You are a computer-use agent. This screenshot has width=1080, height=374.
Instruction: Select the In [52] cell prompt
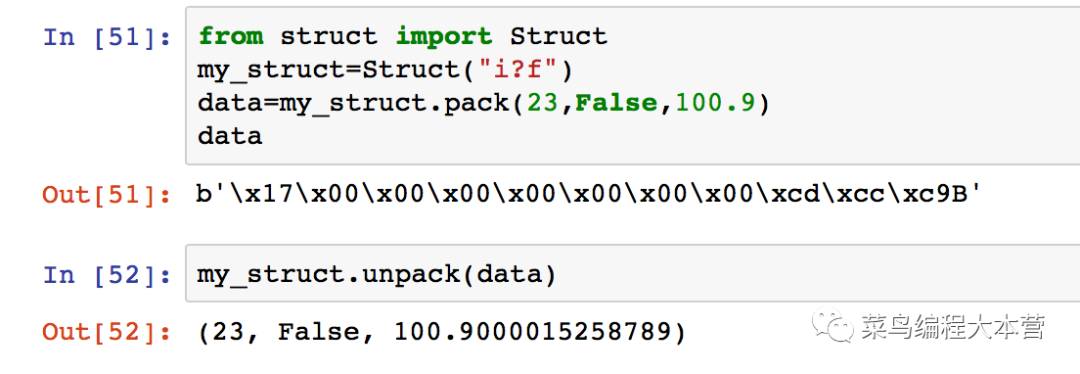[x=107, y=276]
